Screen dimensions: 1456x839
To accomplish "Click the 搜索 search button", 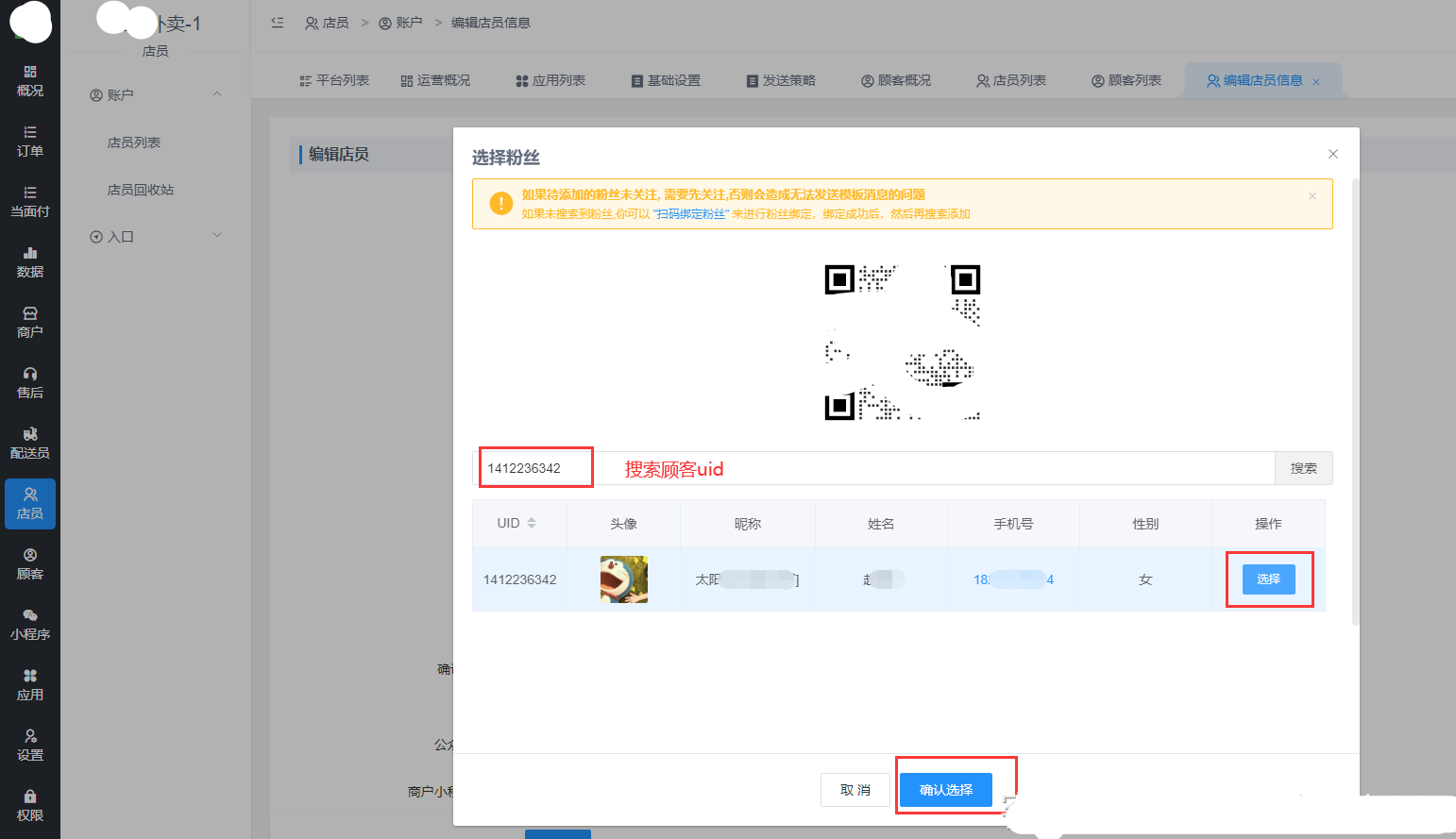I will [1304, 468].
